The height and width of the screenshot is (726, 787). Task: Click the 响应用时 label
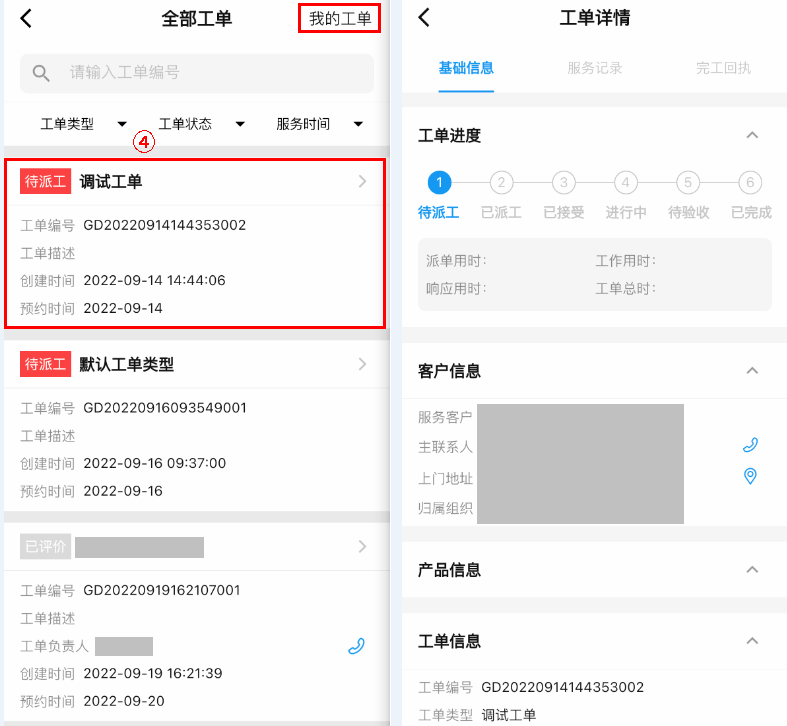456,289
